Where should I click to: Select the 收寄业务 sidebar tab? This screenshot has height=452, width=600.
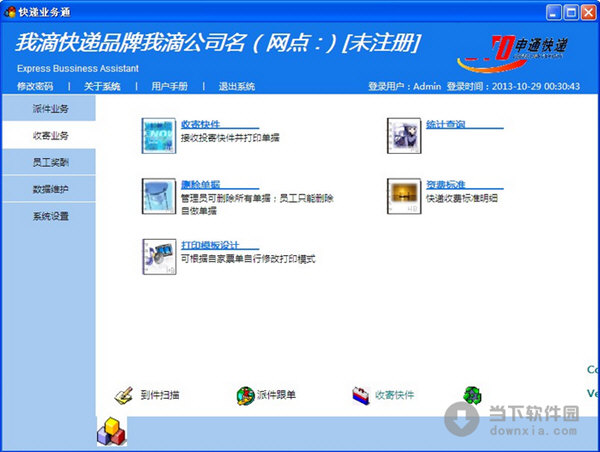point(49,135)
